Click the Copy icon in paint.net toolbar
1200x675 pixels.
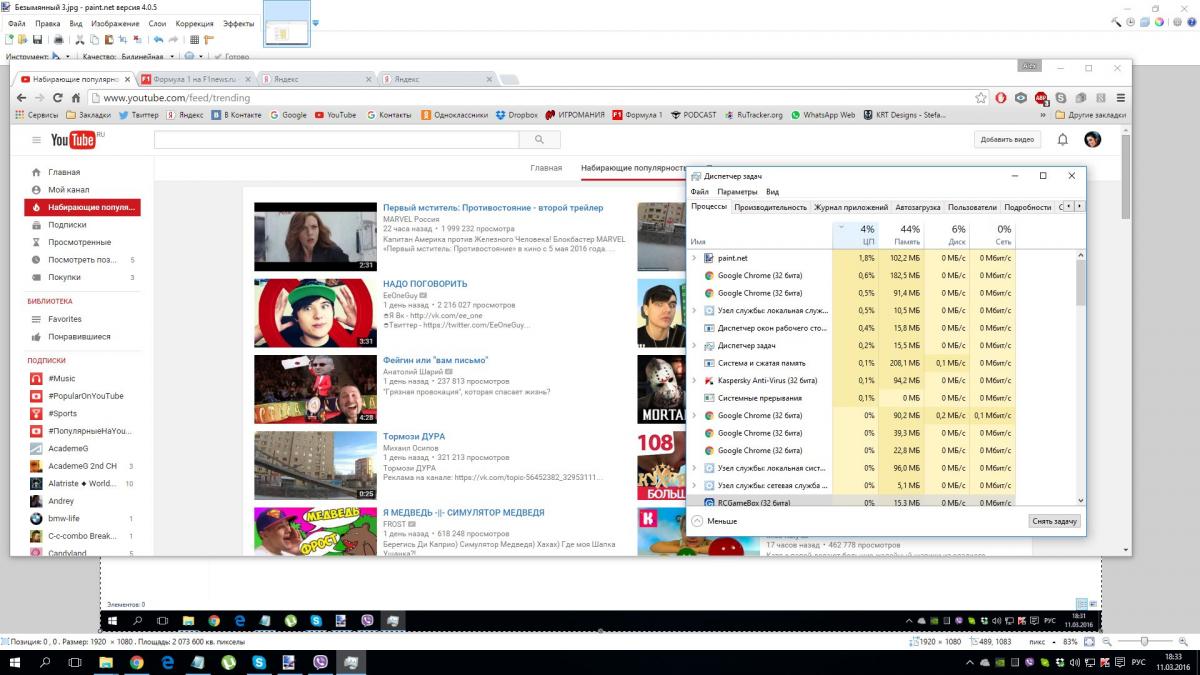coord(94,40)
